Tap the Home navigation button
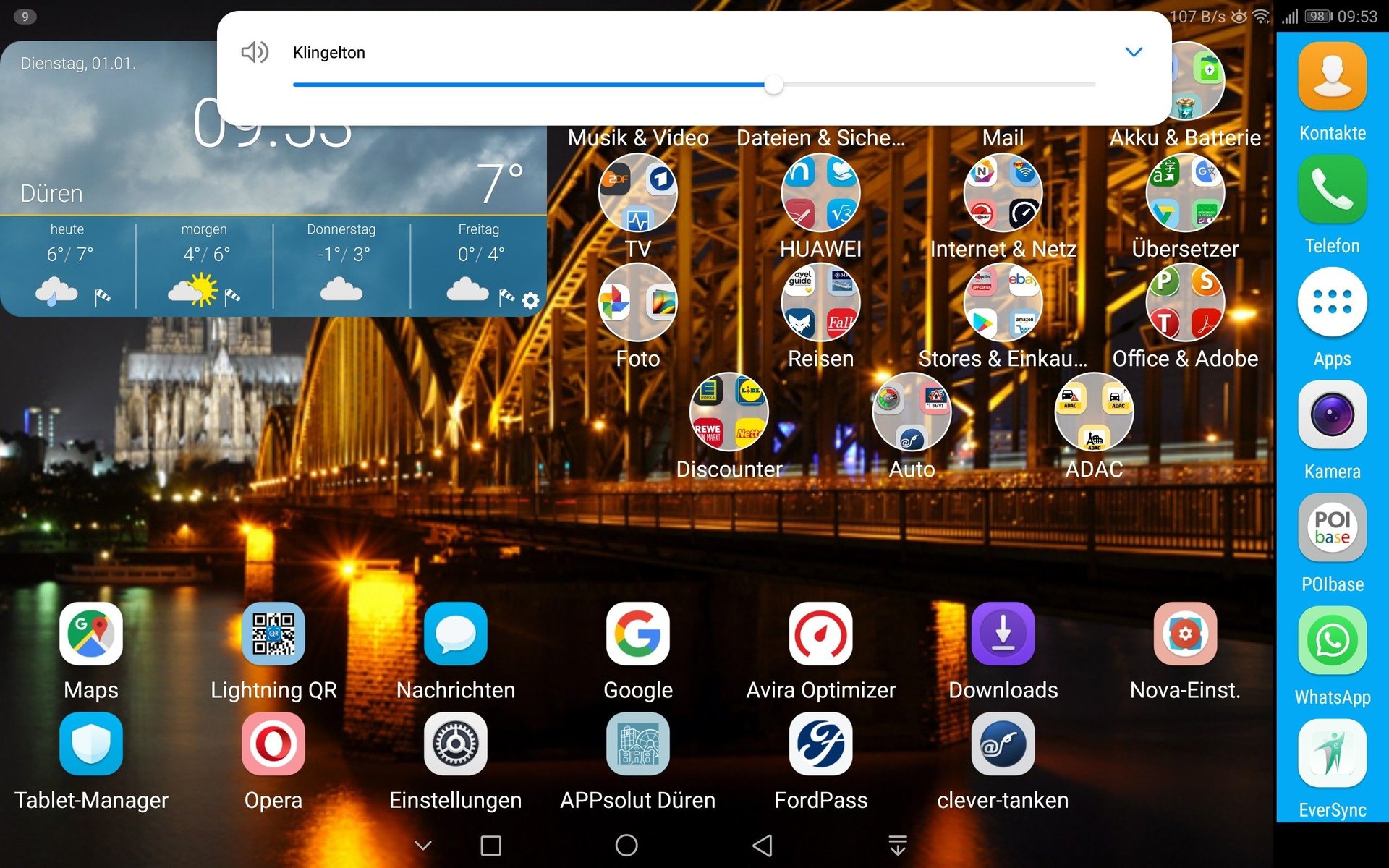This screenshot has width=1389, height=868. click(626, 845)
